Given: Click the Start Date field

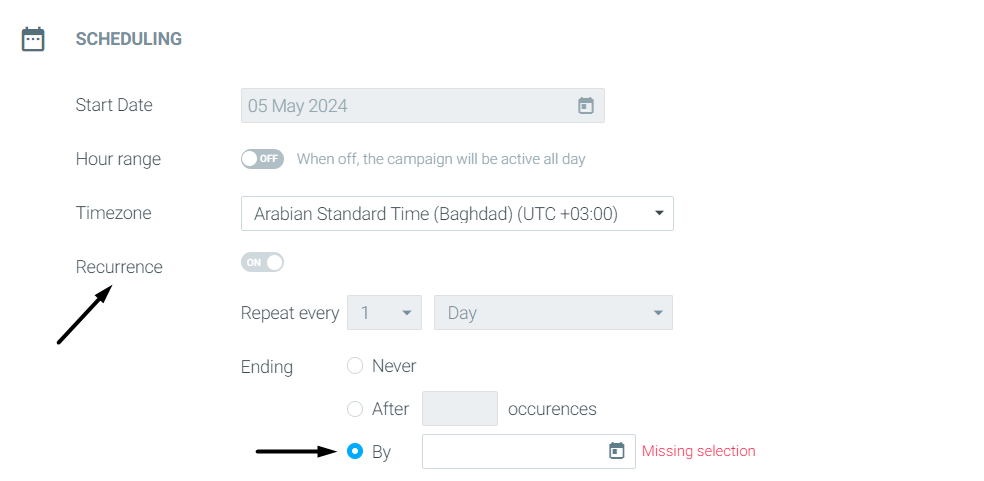Looking at the screenshot, I should tap(423, 105).
